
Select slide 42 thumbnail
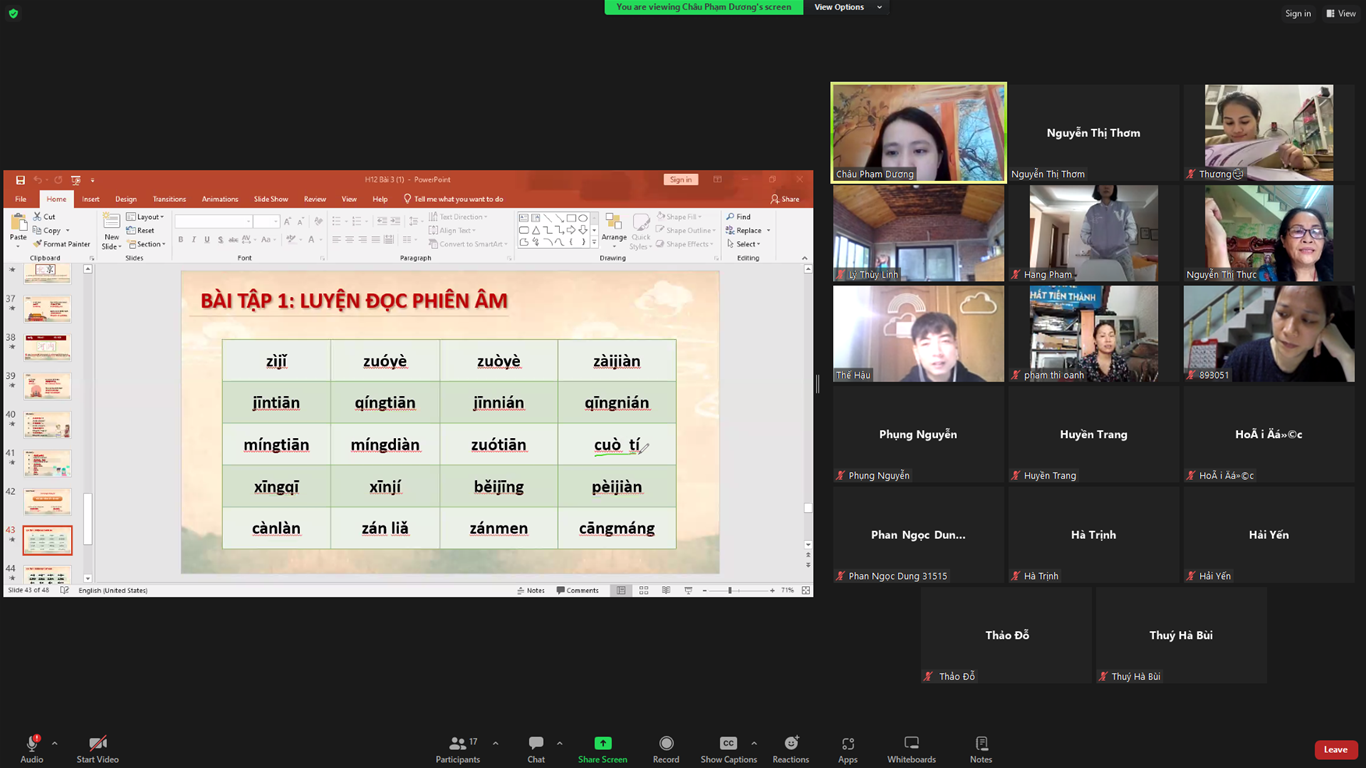pyautogui.click(x=47, y=502)
